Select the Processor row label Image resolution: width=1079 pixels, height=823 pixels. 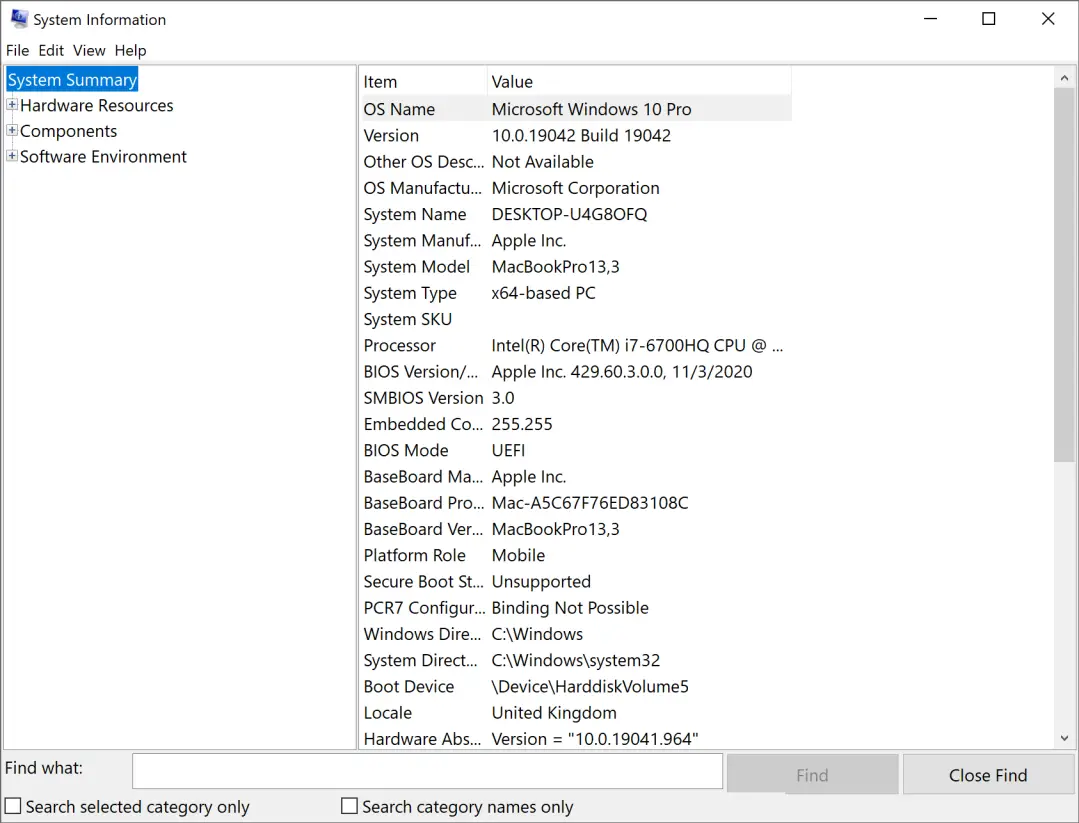tap(399, 345)
